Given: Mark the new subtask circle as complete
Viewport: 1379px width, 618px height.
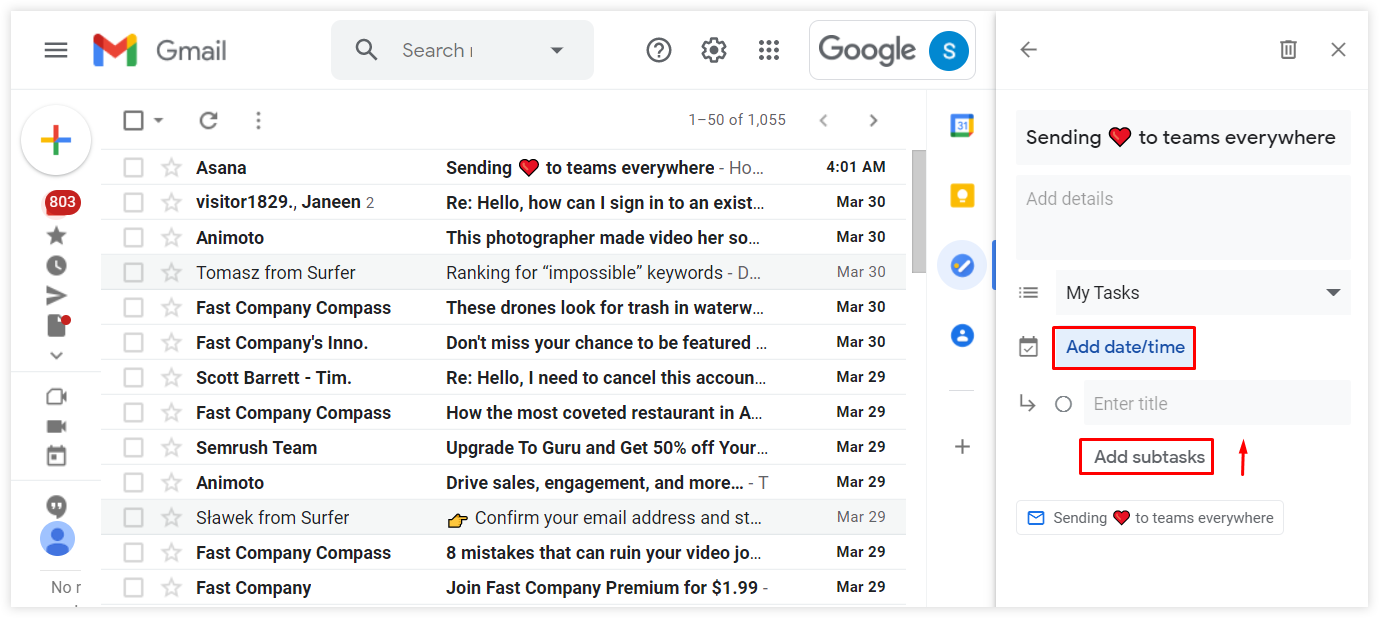Looking at the screenshot, I should (1063, 403).
